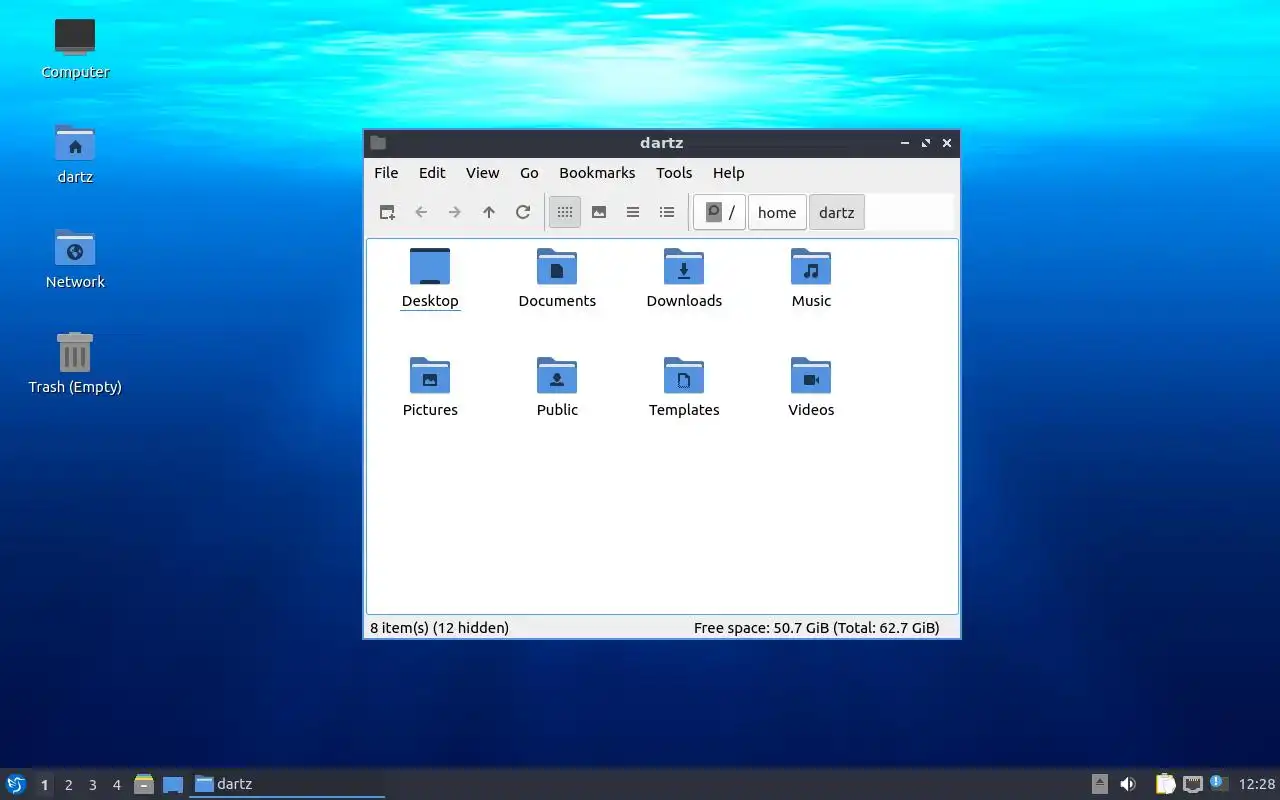This screenshot has height=800, width=1280.
Task: Switch to icon view mode
Action: [565, 212]
